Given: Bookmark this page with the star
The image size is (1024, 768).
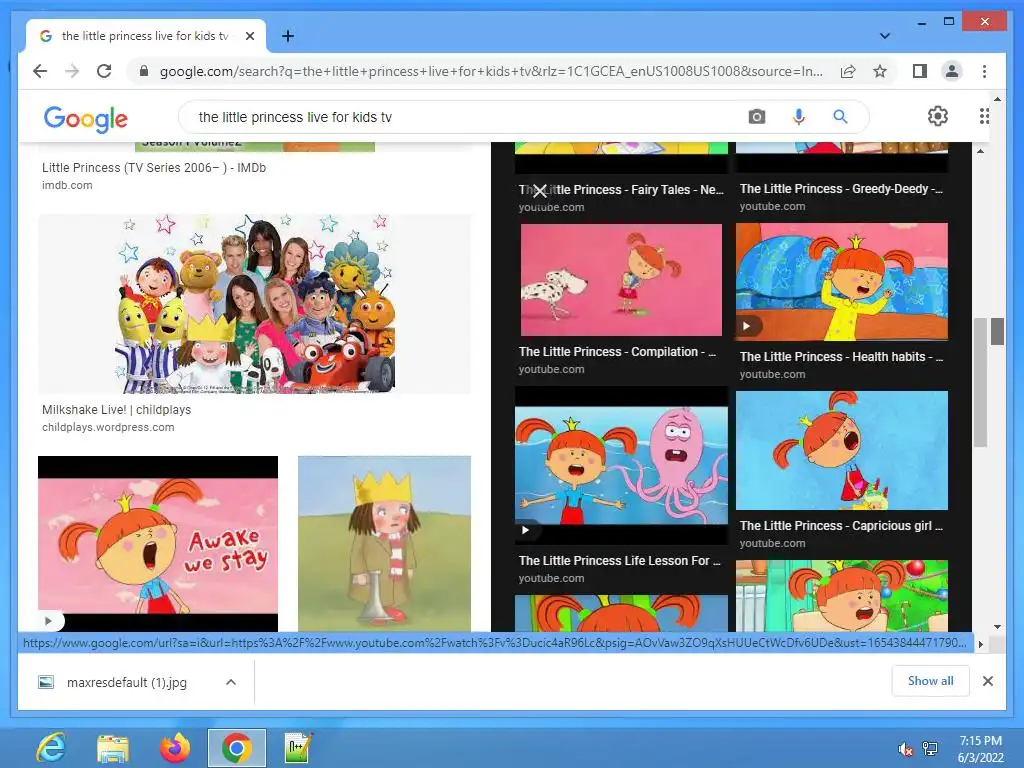Looking at the screenshot, I should point(880,71).
